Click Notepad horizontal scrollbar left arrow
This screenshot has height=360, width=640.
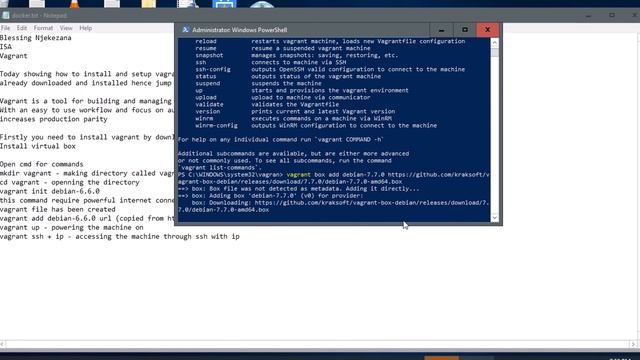2,344
